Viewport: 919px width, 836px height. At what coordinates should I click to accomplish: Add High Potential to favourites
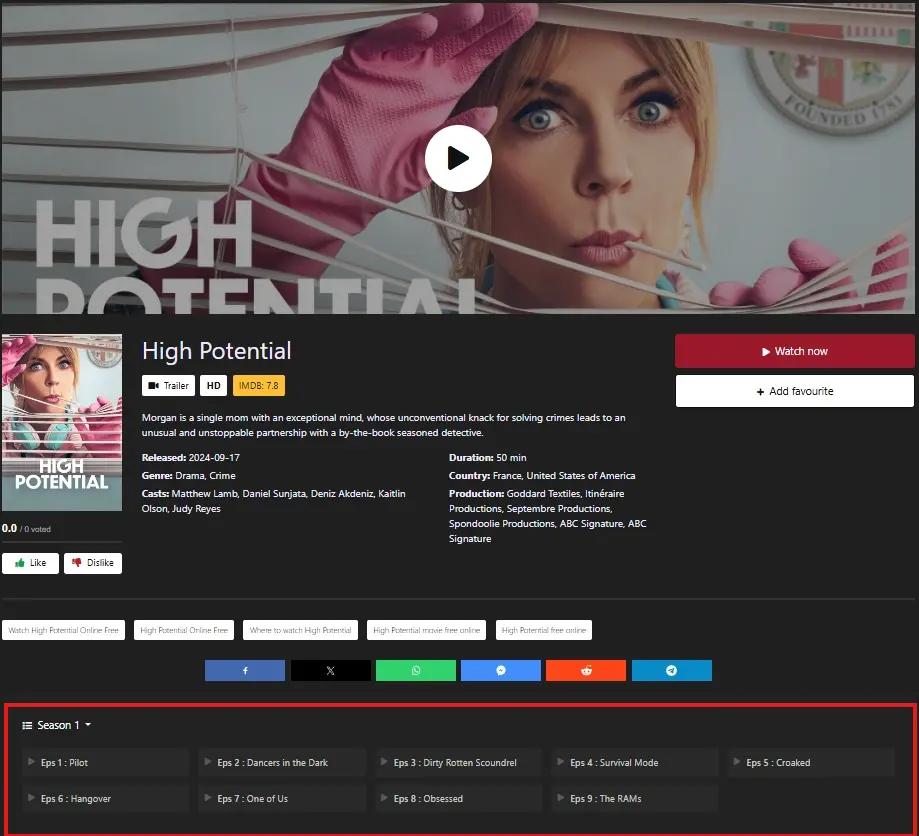pos(794,391)
